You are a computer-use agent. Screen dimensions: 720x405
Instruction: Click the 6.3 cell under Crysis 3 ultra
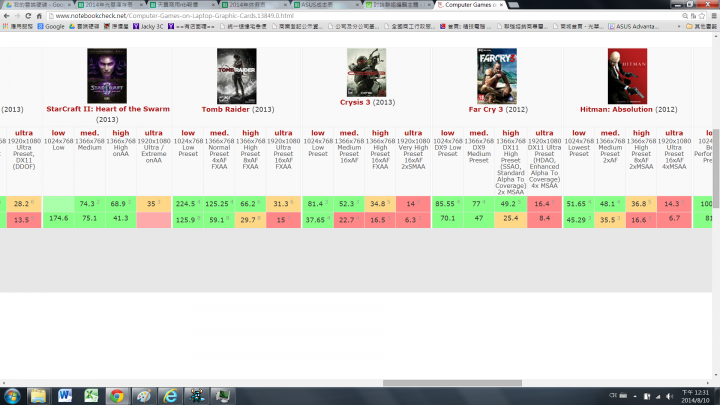coord(413,219)
